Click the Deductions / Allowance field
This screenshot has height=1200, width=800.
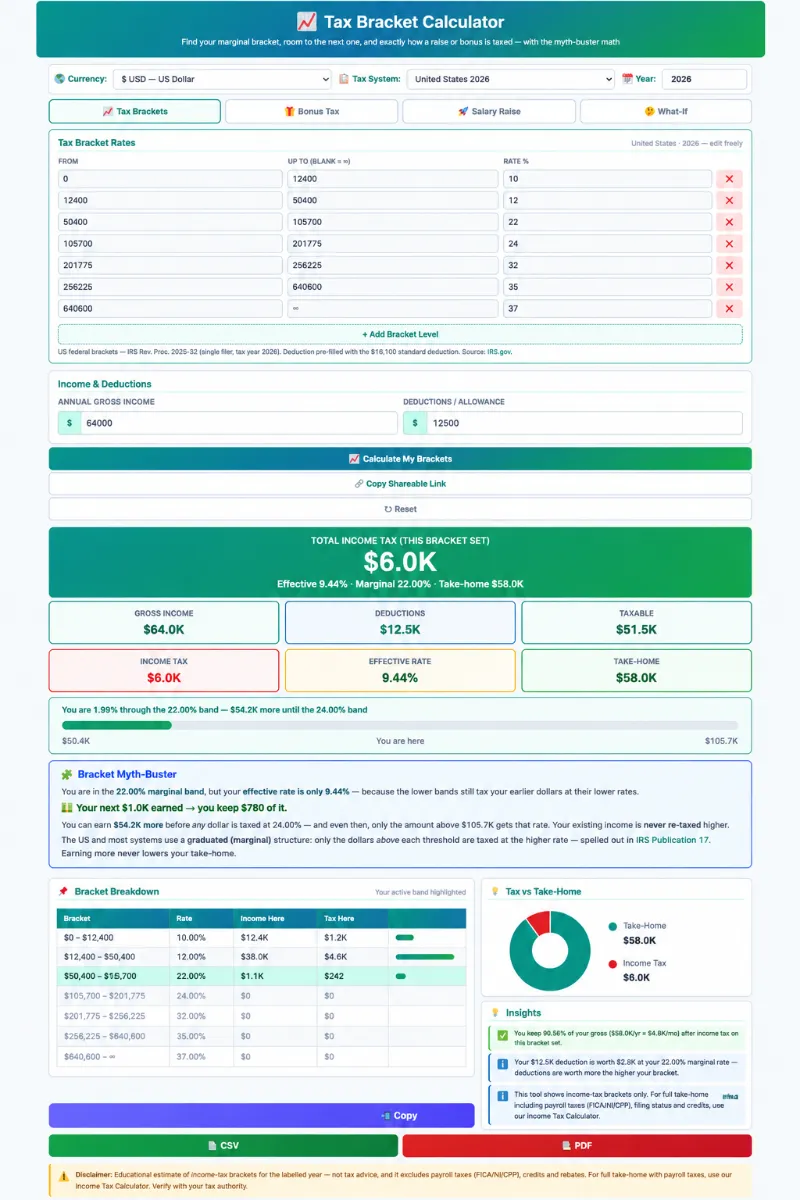pos(584,423)
